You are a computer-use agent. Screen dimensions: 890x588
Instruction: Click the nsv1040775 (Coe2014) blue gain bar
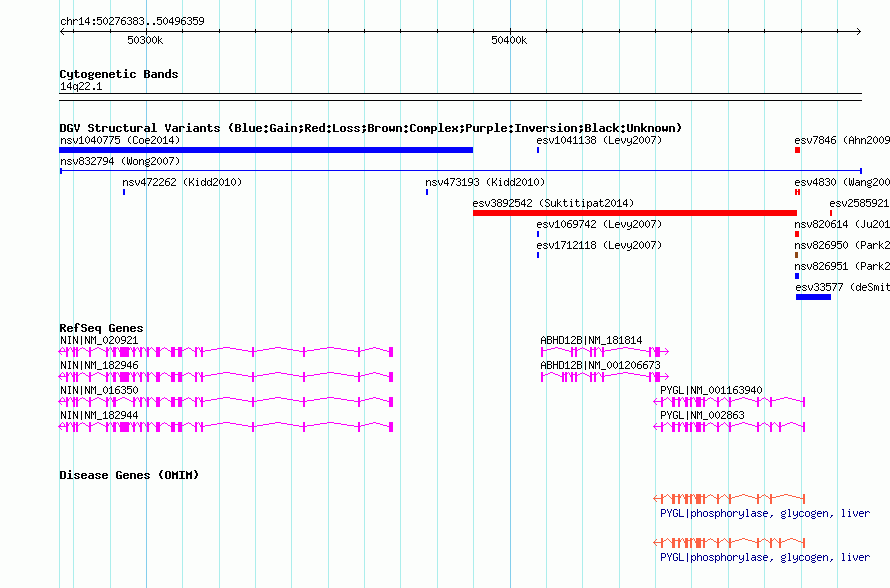pyautogui.click(x=266, y=150)
